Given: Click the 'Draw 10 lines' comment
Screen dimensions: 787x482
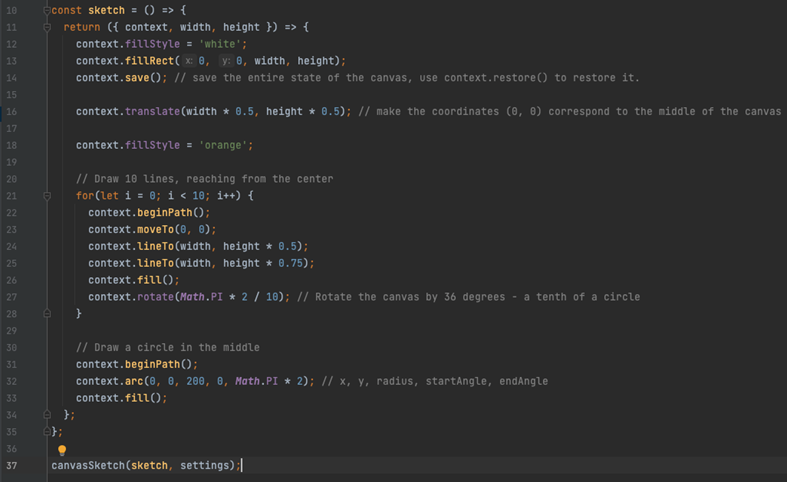Looking at the screenshot, I should click(204, 179).
